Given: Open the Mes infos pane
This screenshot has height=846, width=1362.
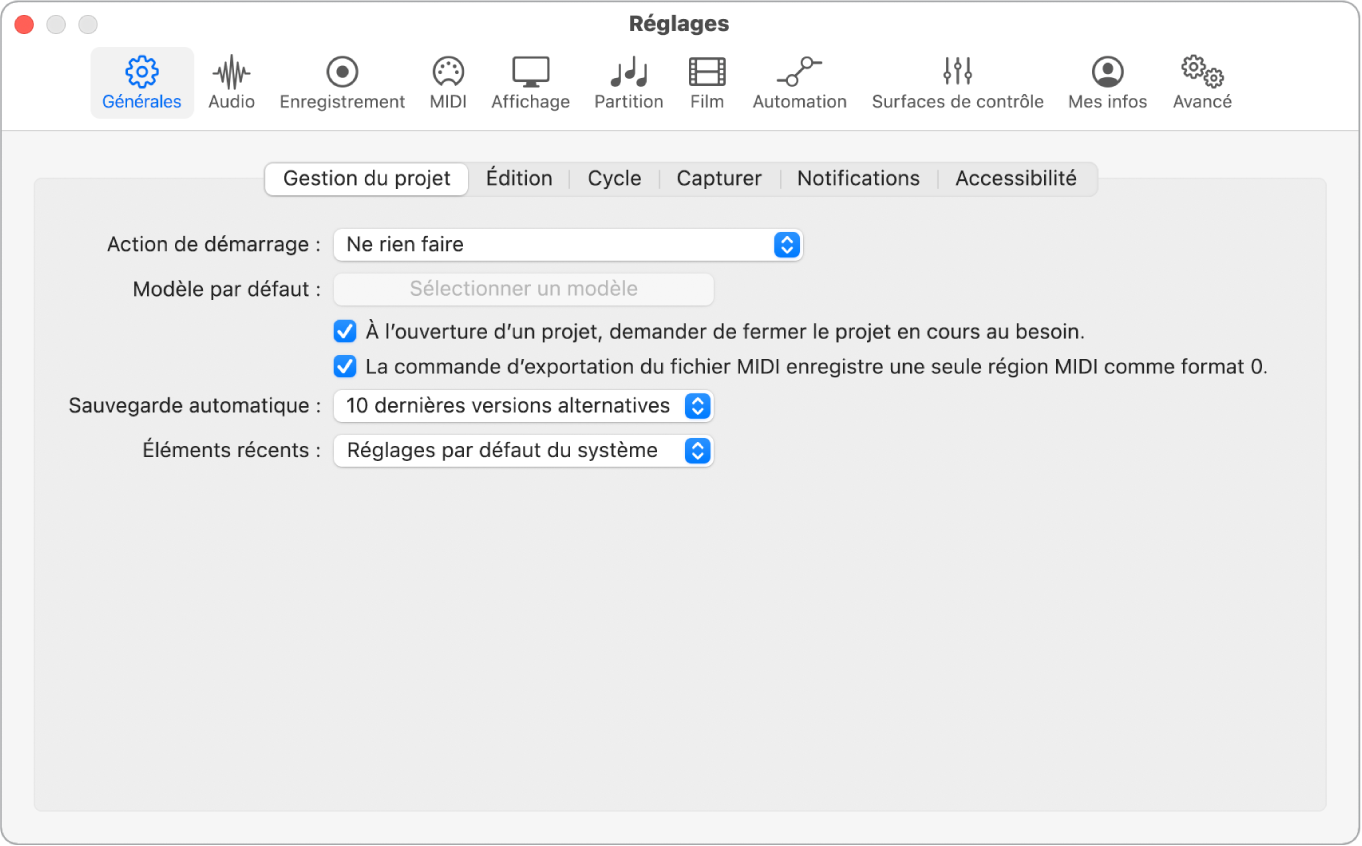Looking at the screenshot, I should pos(1107,83).
